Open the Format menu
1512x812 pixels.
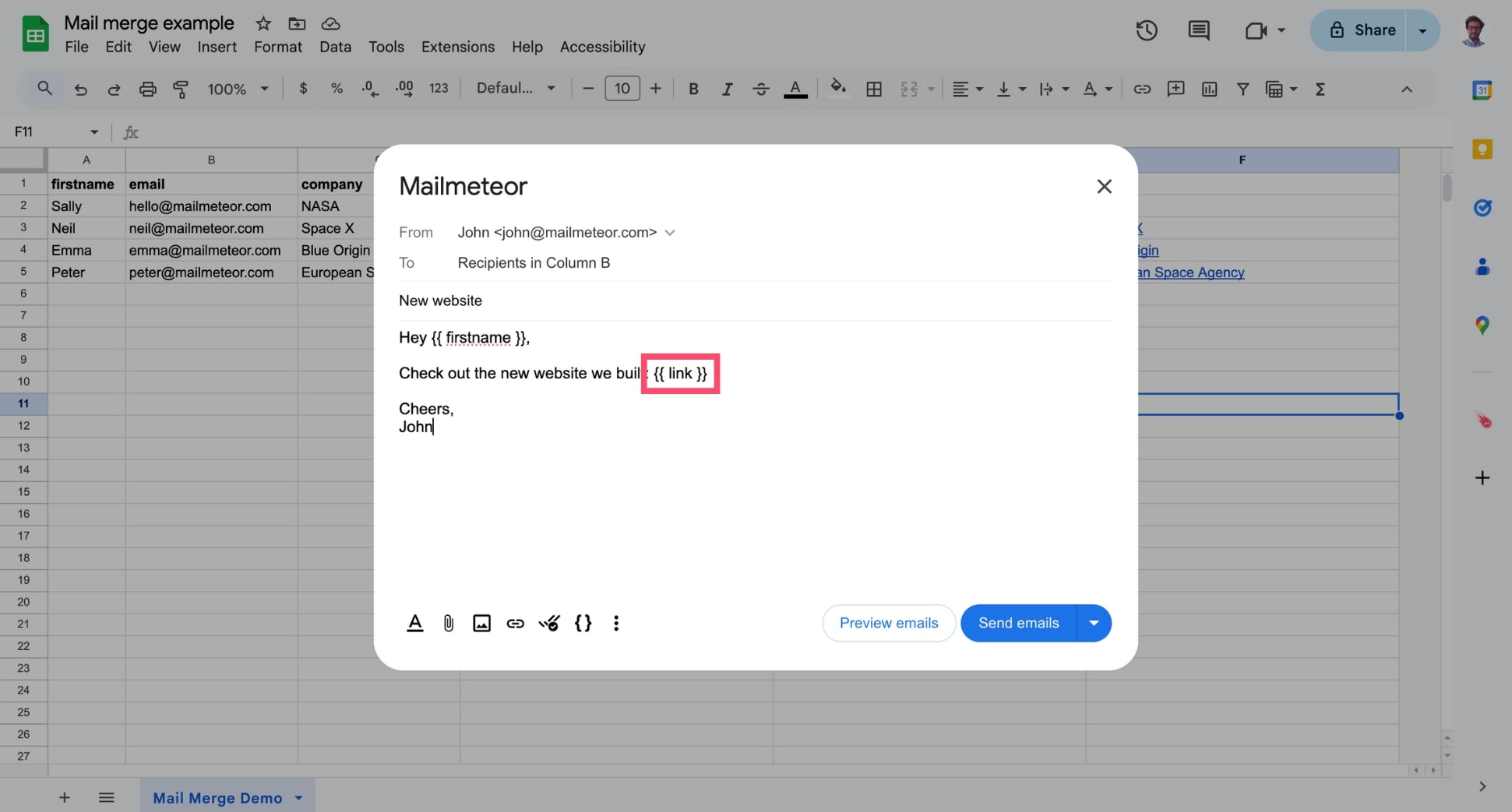click(277, 47)
